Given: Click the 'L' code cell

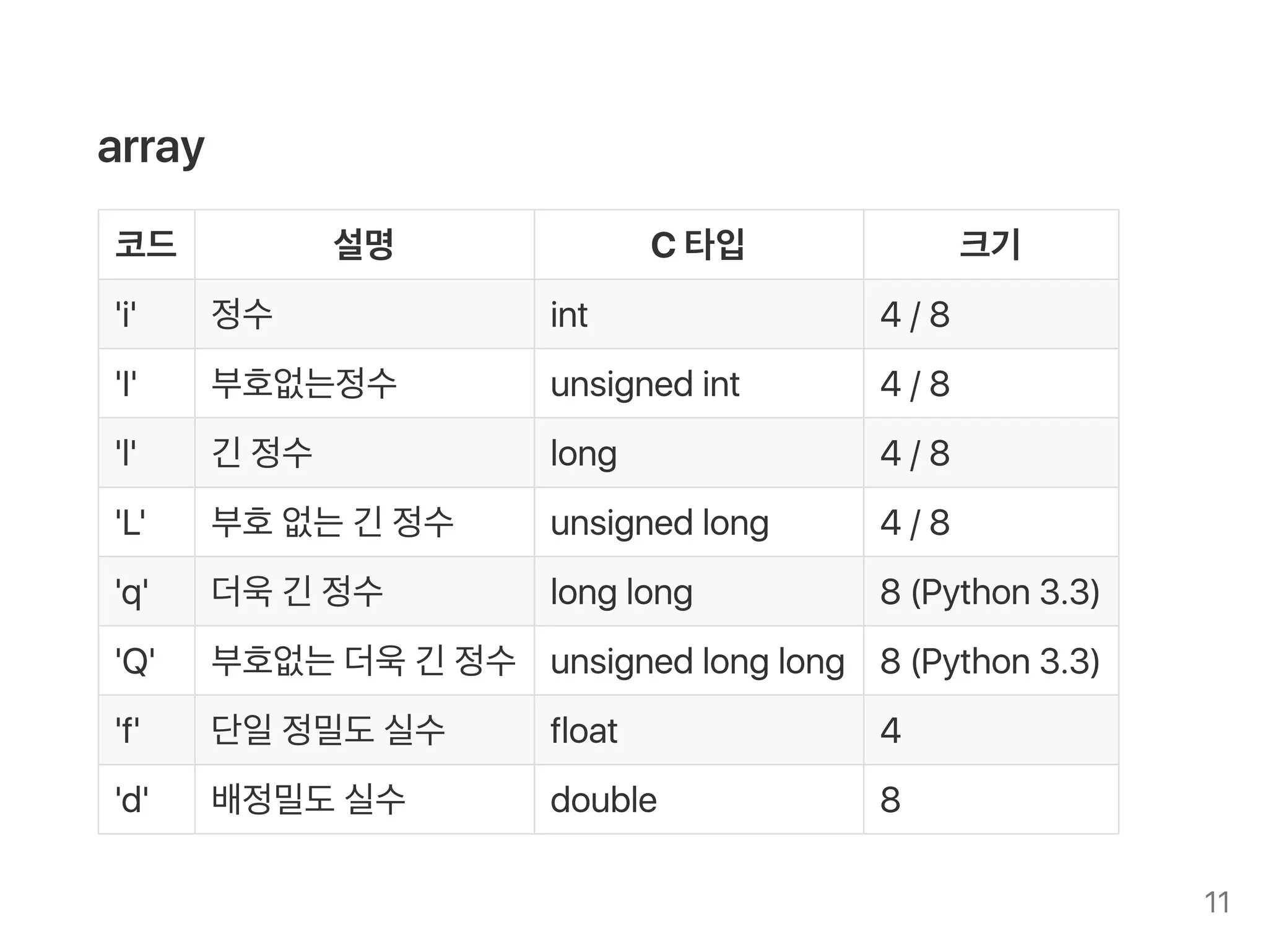Looking at the screenshot, I should click(130, 522).
